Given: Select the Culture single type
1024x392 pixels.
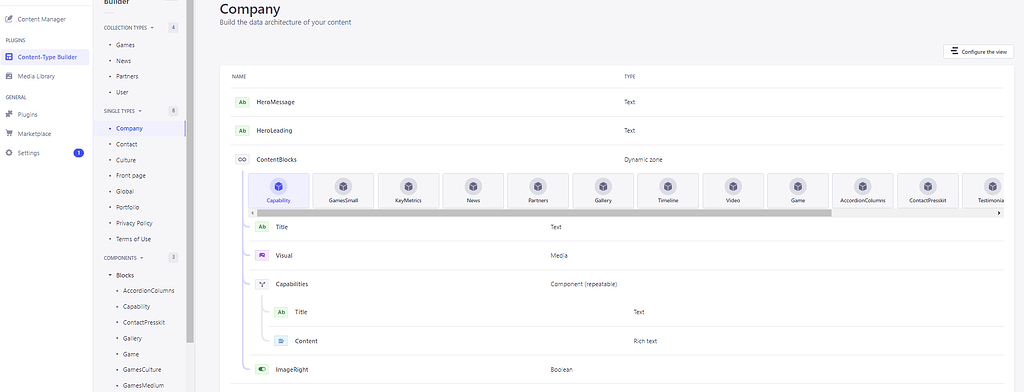Looking at the screenshot, I should point(126,159).
